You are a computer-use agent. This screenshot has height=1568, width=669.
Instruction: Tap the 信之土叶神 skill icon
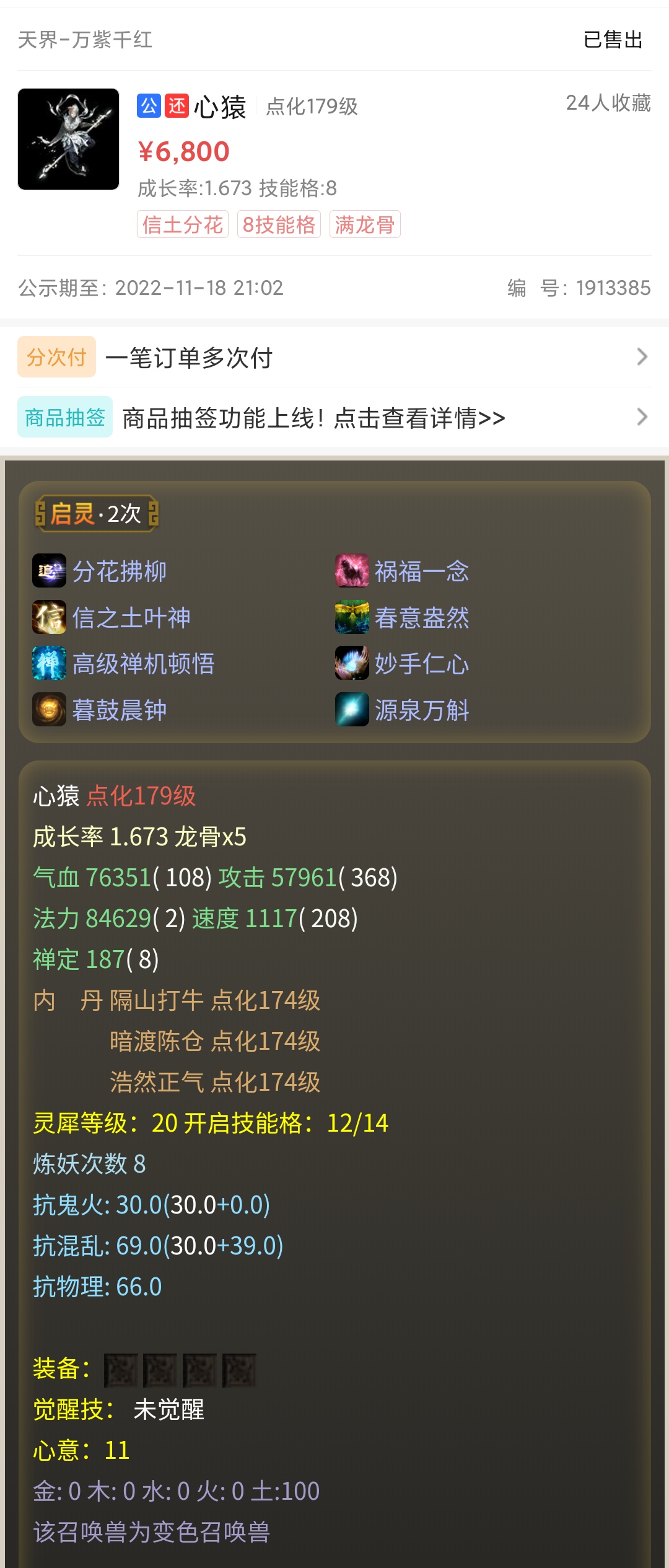coord(49,617)
